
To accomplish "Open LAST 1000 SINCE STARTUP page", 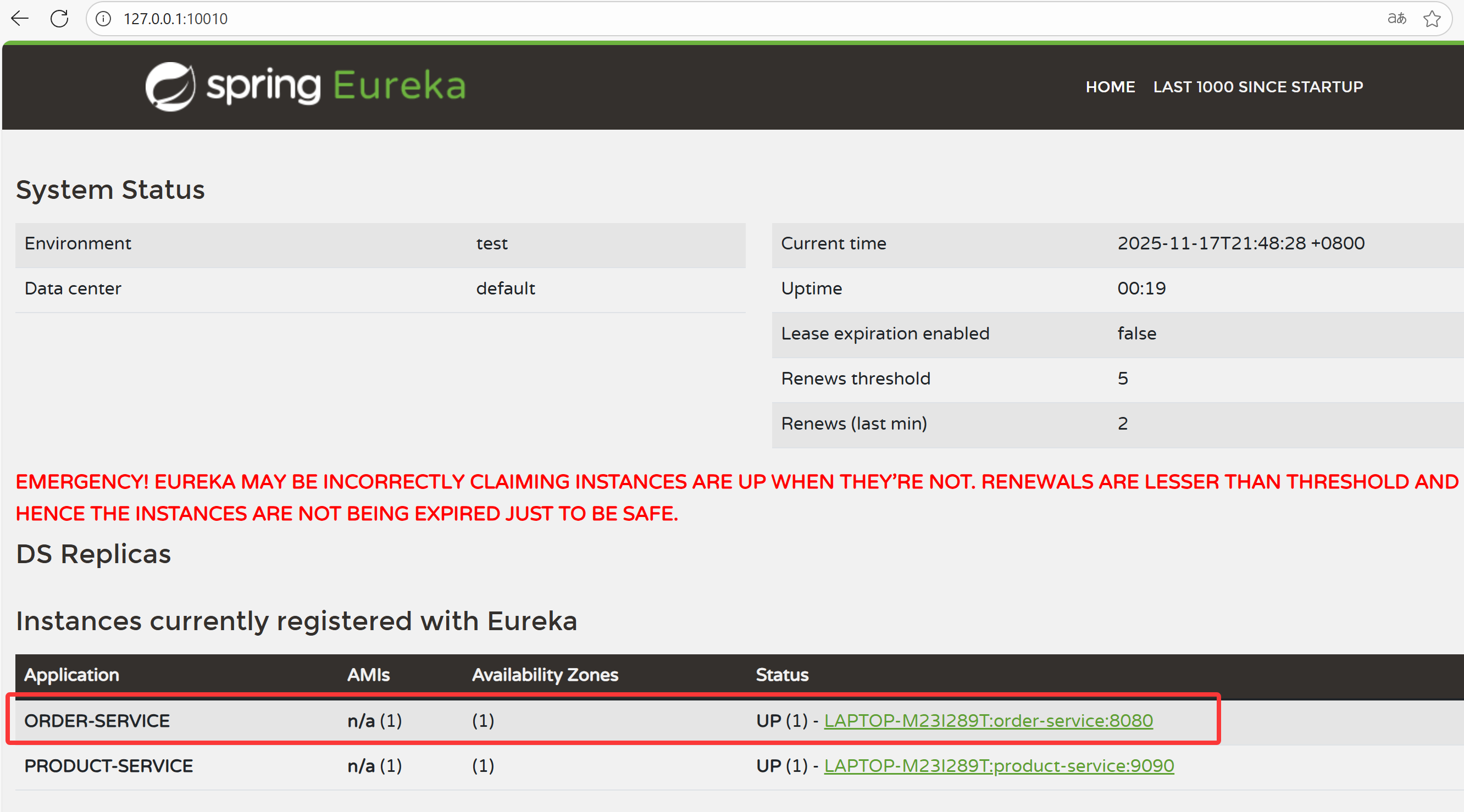I will point(1258,87).
